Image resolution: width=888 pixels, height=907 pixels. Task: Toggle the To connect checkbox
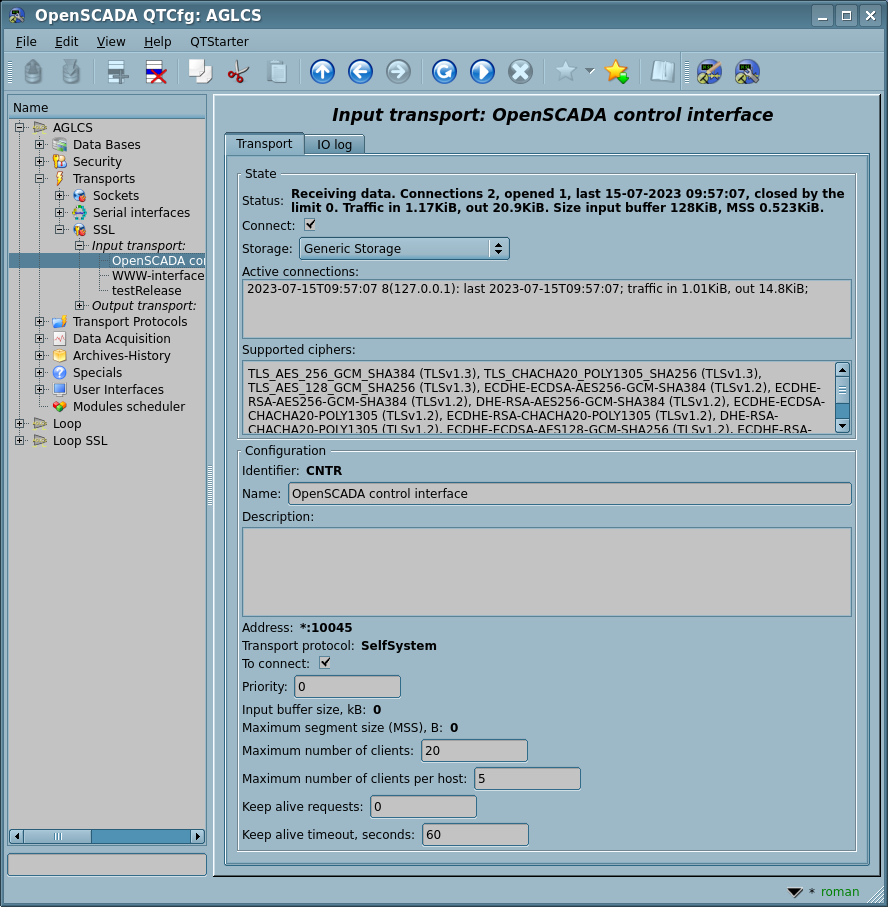325,663
